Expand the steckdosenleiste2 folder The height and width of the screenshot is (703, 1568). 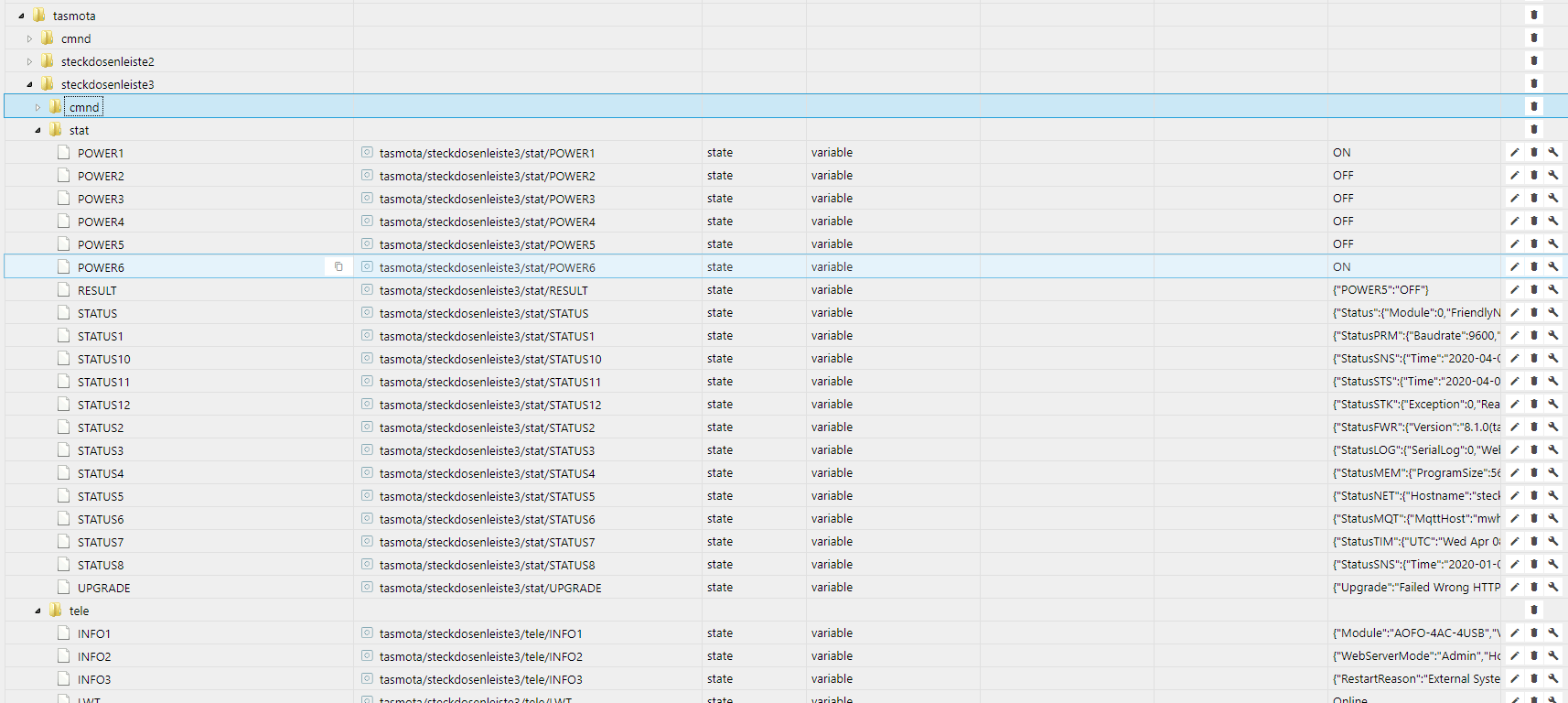pyautogui.click(x=29, y=61)
